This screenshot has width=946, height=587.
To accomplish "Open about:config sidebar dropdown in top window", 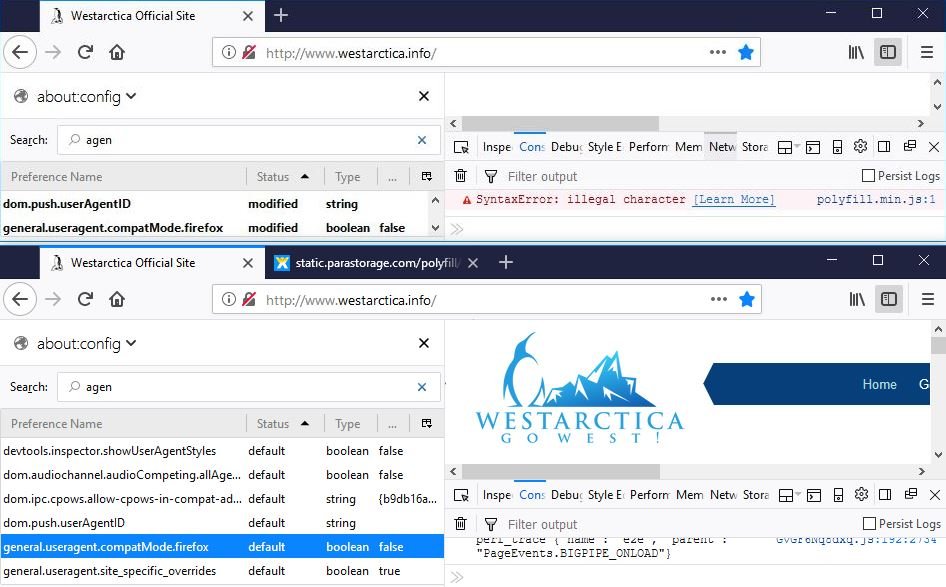I will [x=77, y=96].
